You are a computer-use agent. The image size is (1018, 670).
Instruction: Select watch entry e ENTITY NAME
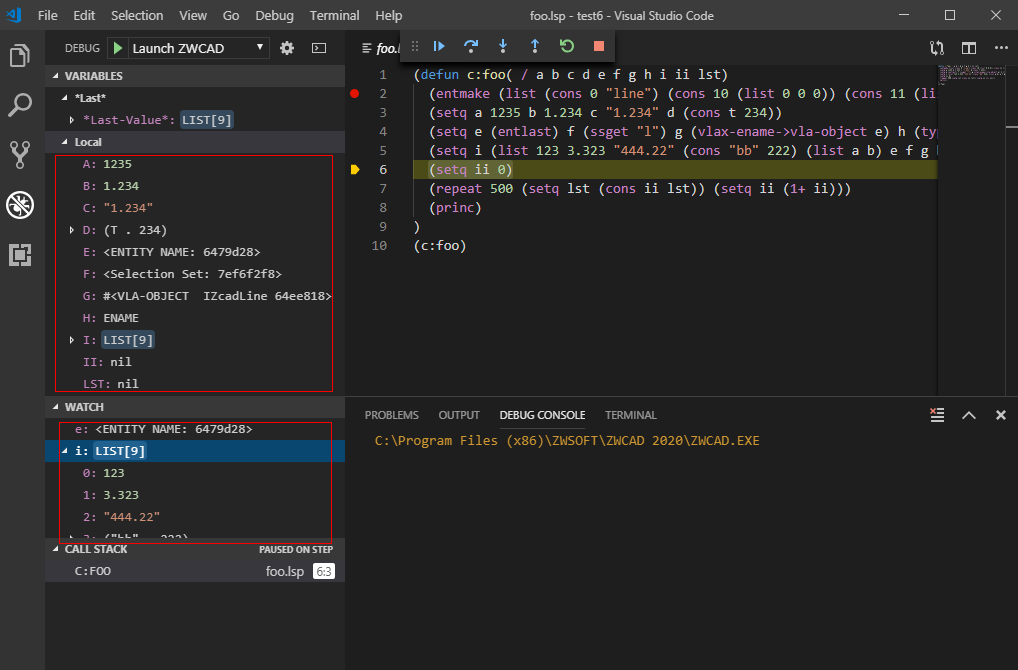pos(195,429)
